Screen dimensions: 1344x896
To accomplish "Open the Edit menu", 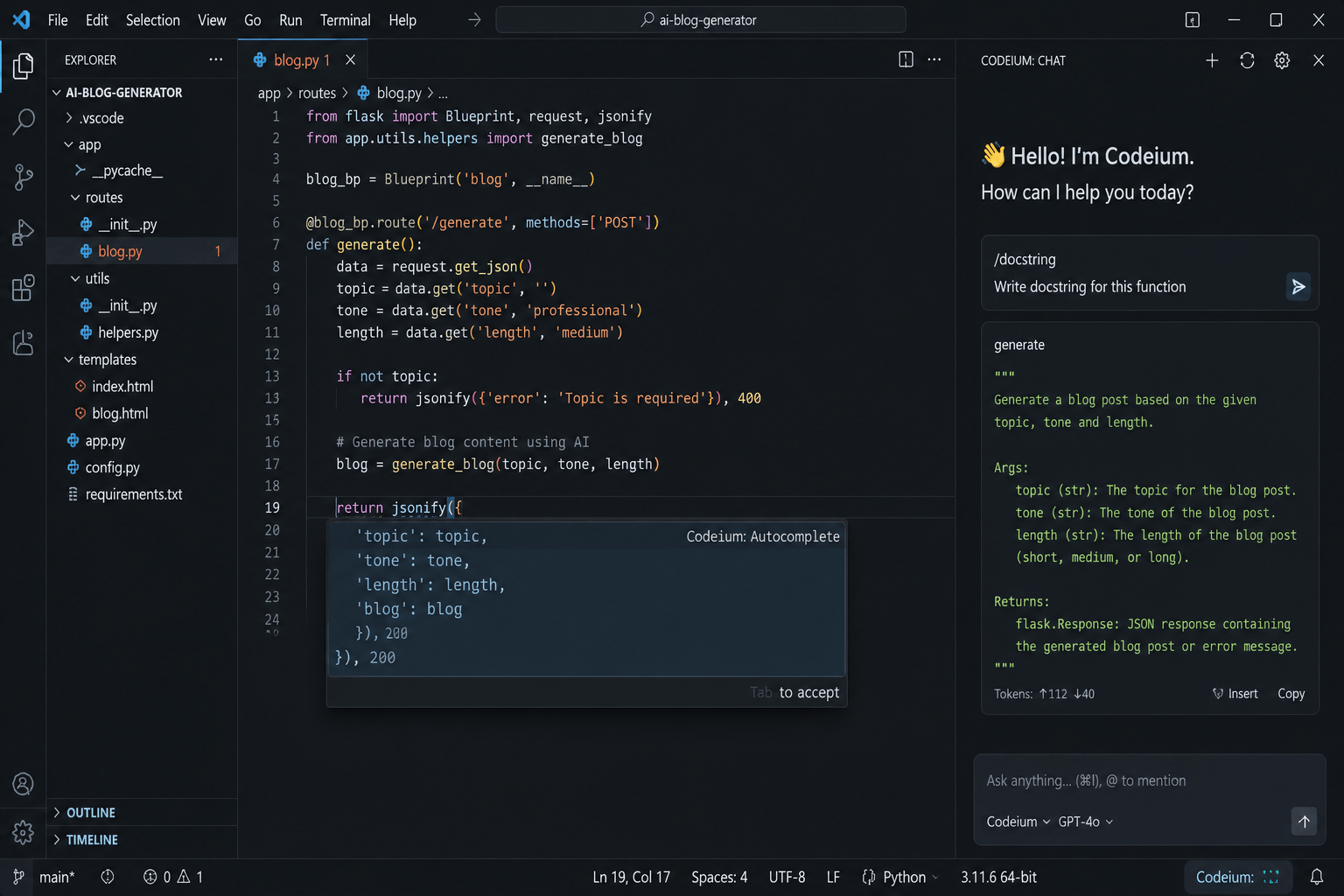I will coord(97,19).
